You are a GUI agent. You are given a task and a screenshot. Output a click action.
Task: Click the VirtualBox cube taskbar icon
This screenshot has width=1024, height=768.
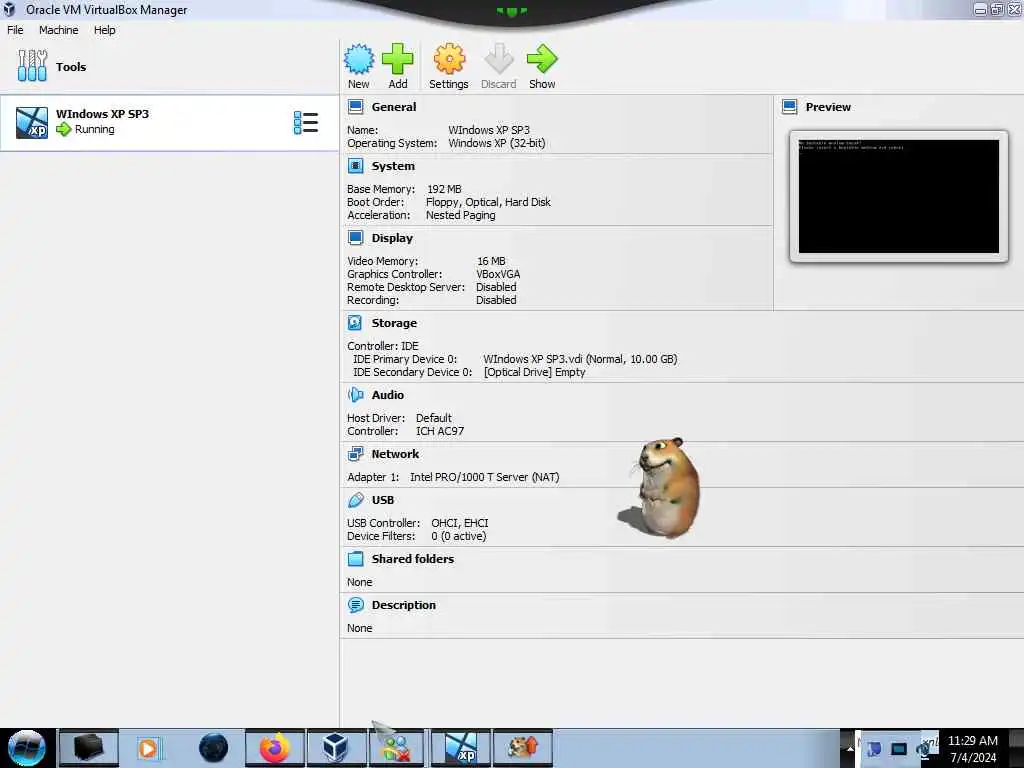coord(335,748)
